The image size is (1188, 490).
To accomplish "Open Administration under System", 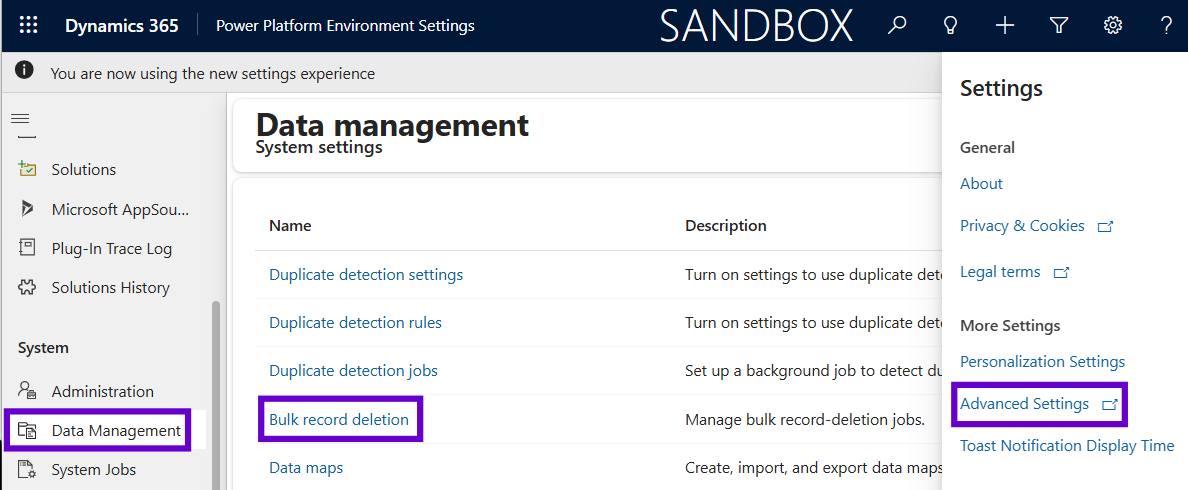I will [102, 392].
